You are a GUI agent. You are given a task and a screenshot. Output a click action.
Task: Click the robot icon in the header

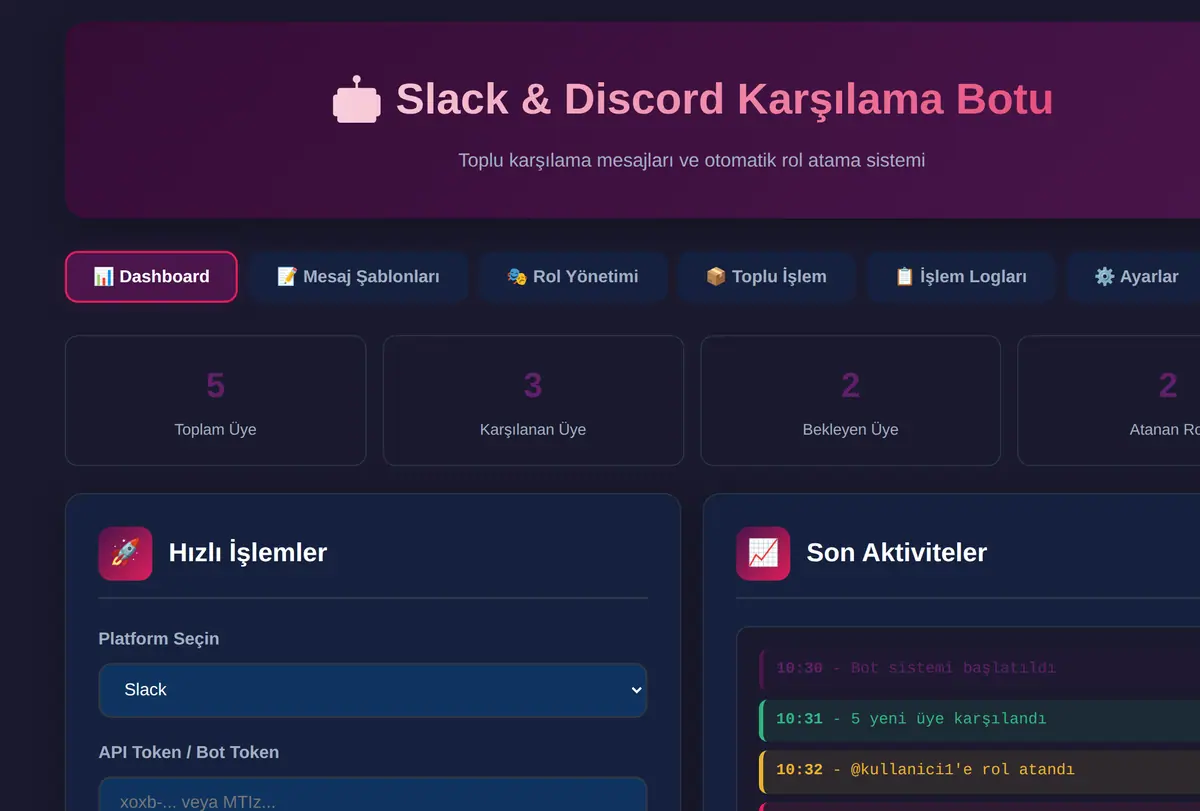pos(357,100)
